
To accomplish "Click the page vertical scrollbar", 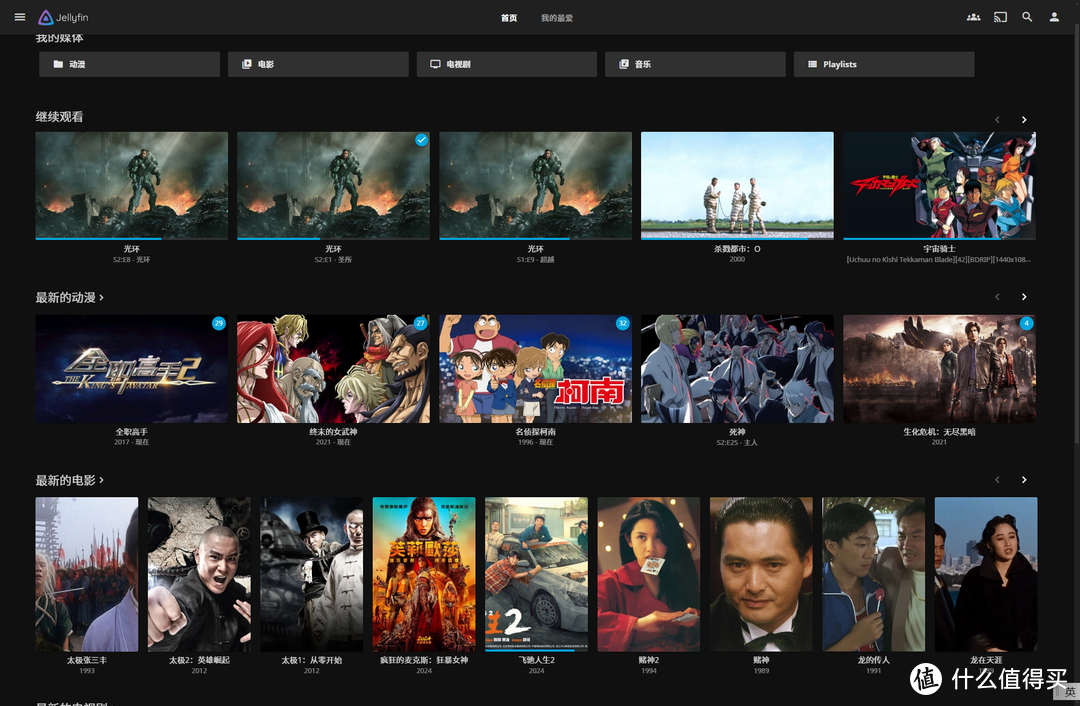I will 1076,234.
